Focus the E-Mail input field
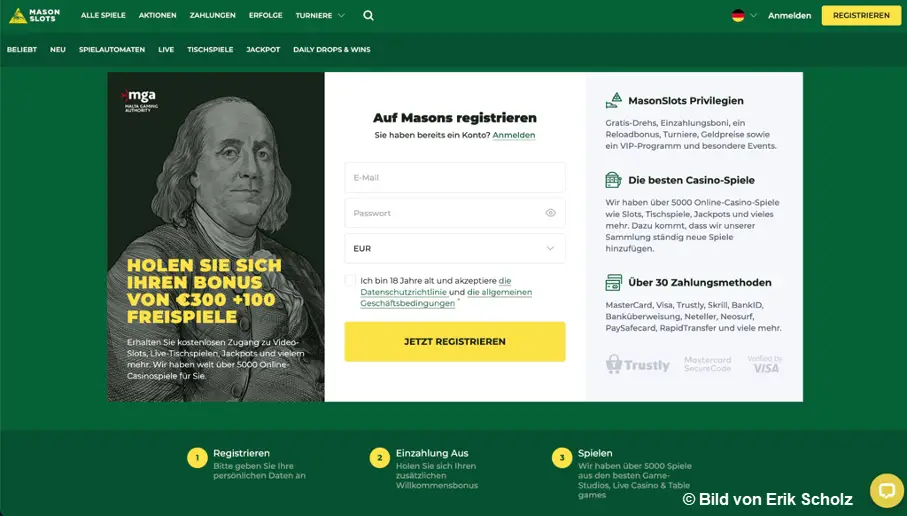Screen dimensions: 907x516 point(455,177)
